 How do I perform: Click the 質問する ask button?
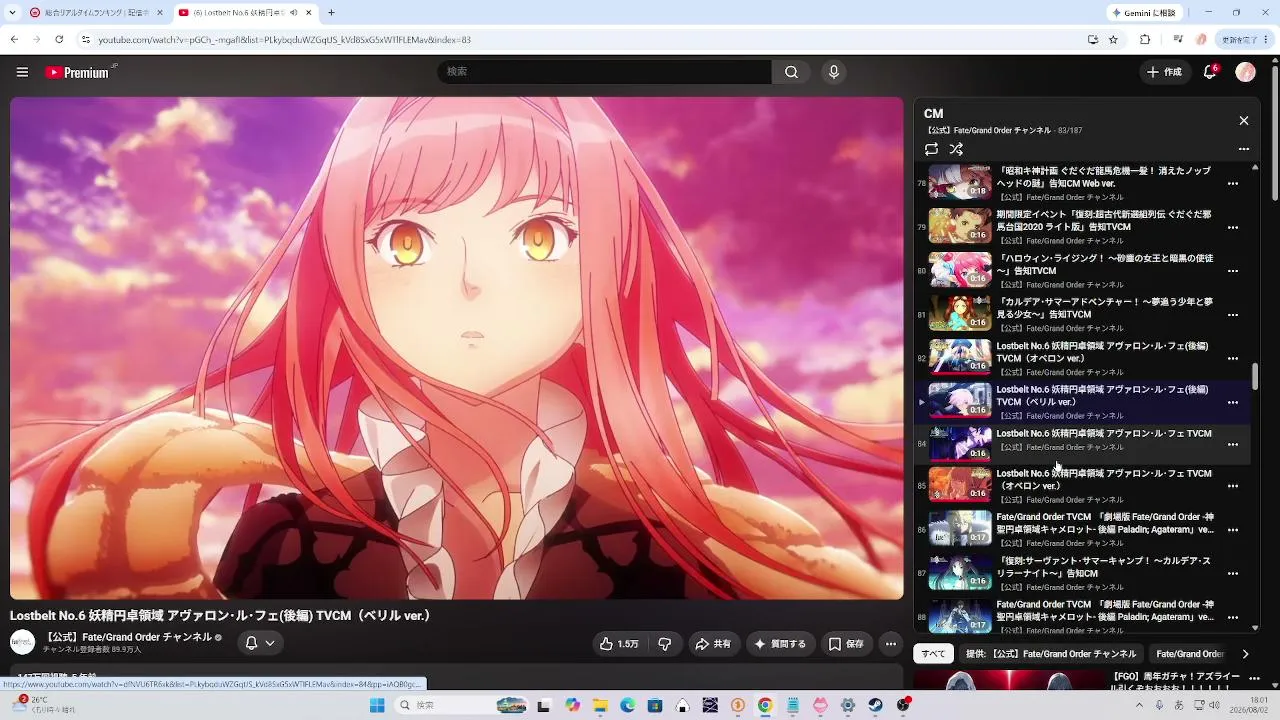coord(780,644)
